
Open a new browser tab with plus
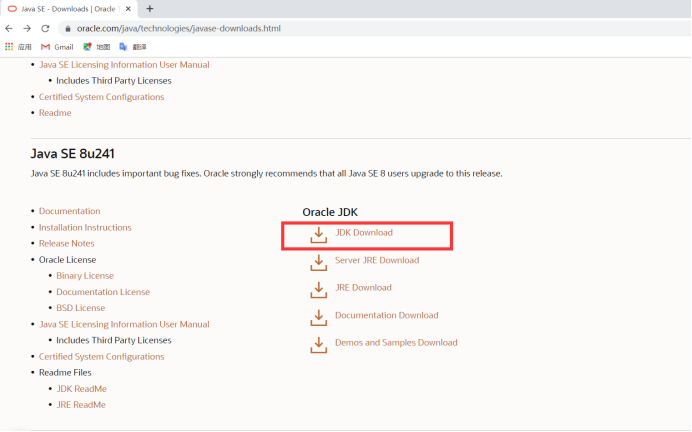tap(150, 8)
